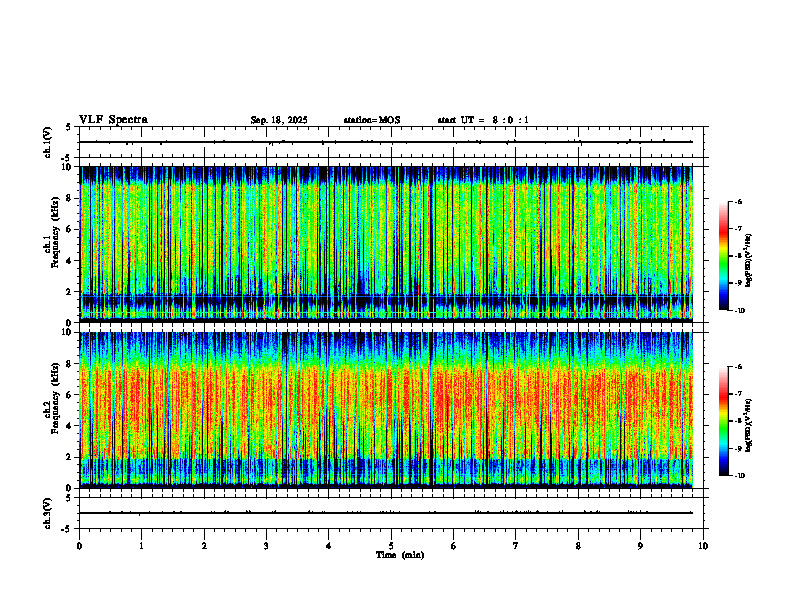Click the "station=MOS" header label

[372, 120]
